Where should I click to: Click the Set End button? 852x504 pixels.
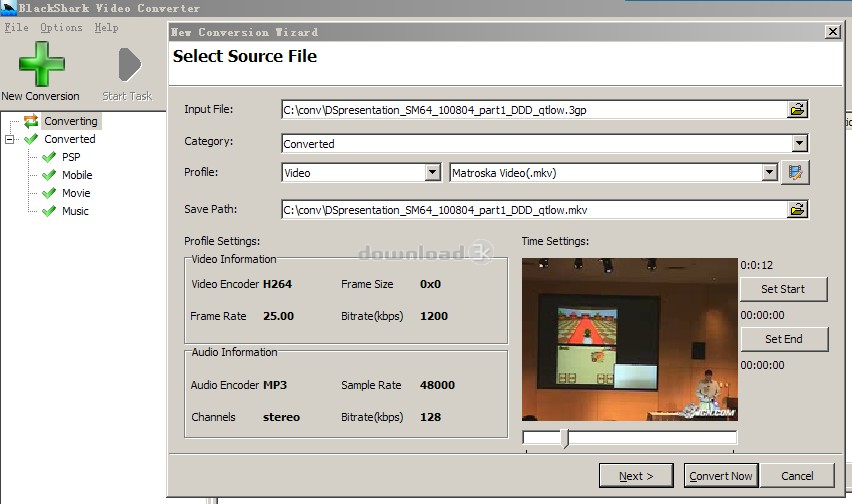coord(784,339)
